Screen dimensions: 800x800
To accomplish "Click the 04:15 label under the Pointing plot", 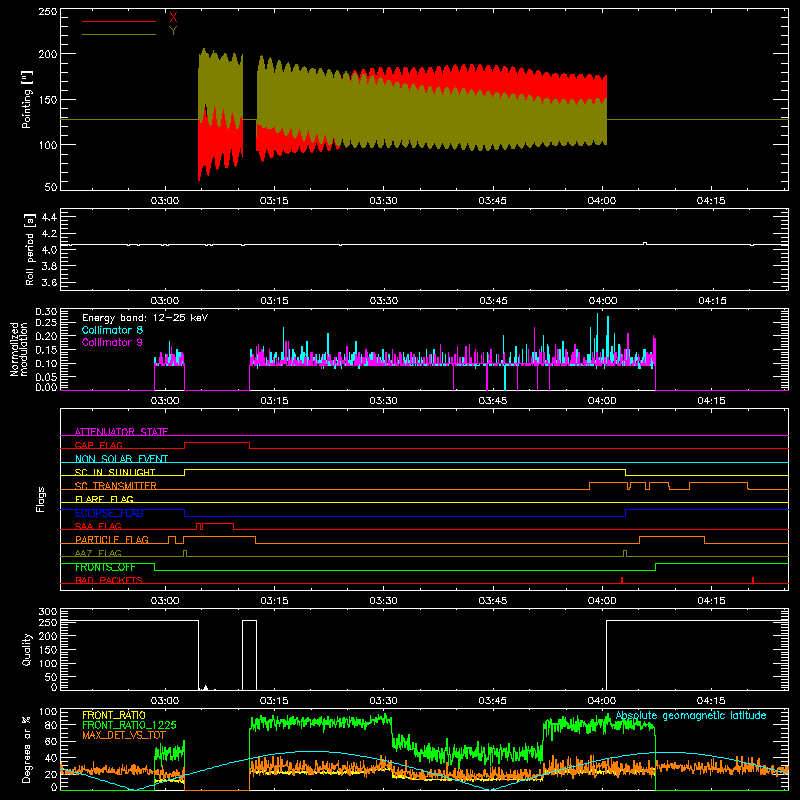I will point(711,201).
